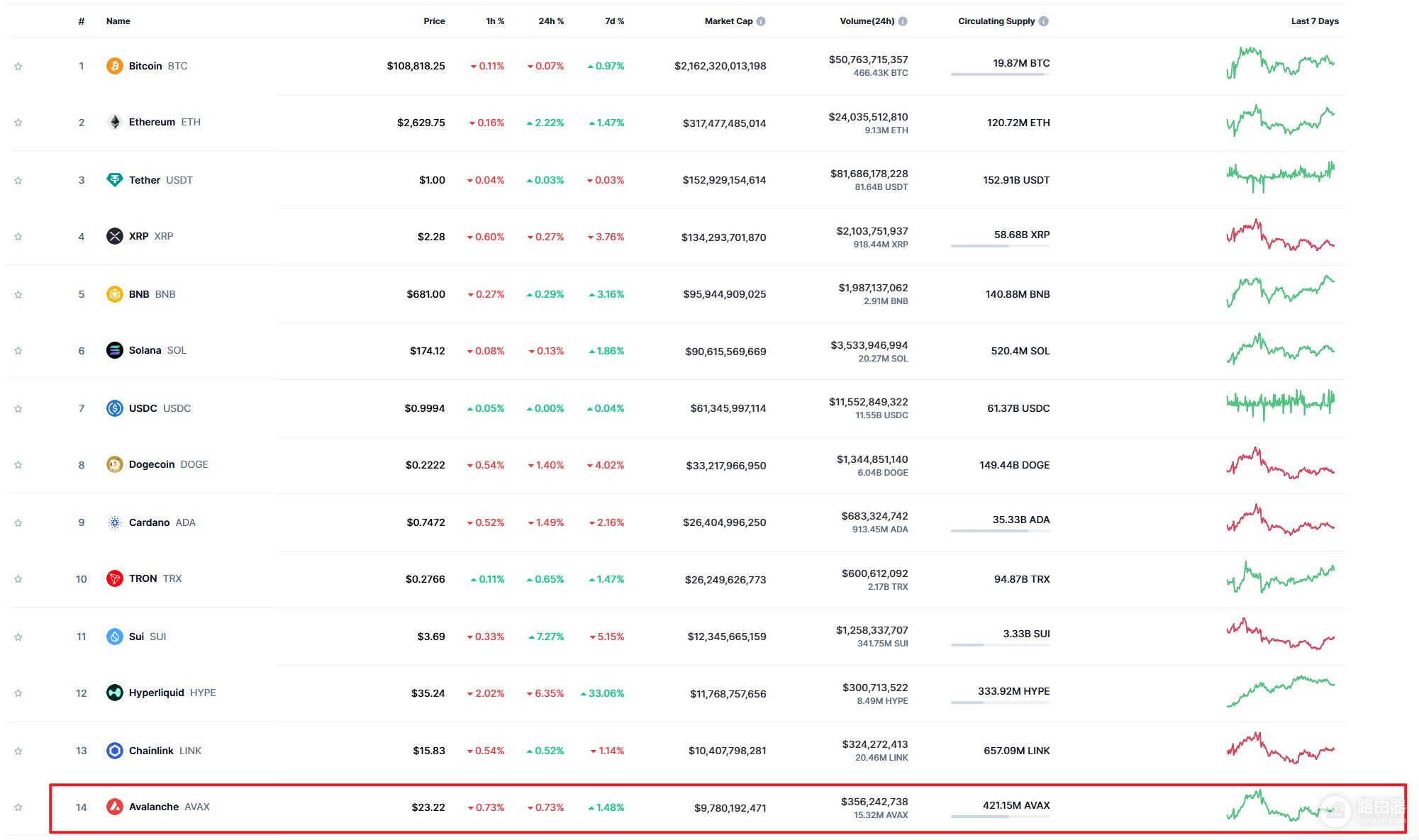This screenshot has width=1419, height=840.
Task: Click Ethereum volume $24,035,512,810
Action: (x=868, y=117)
